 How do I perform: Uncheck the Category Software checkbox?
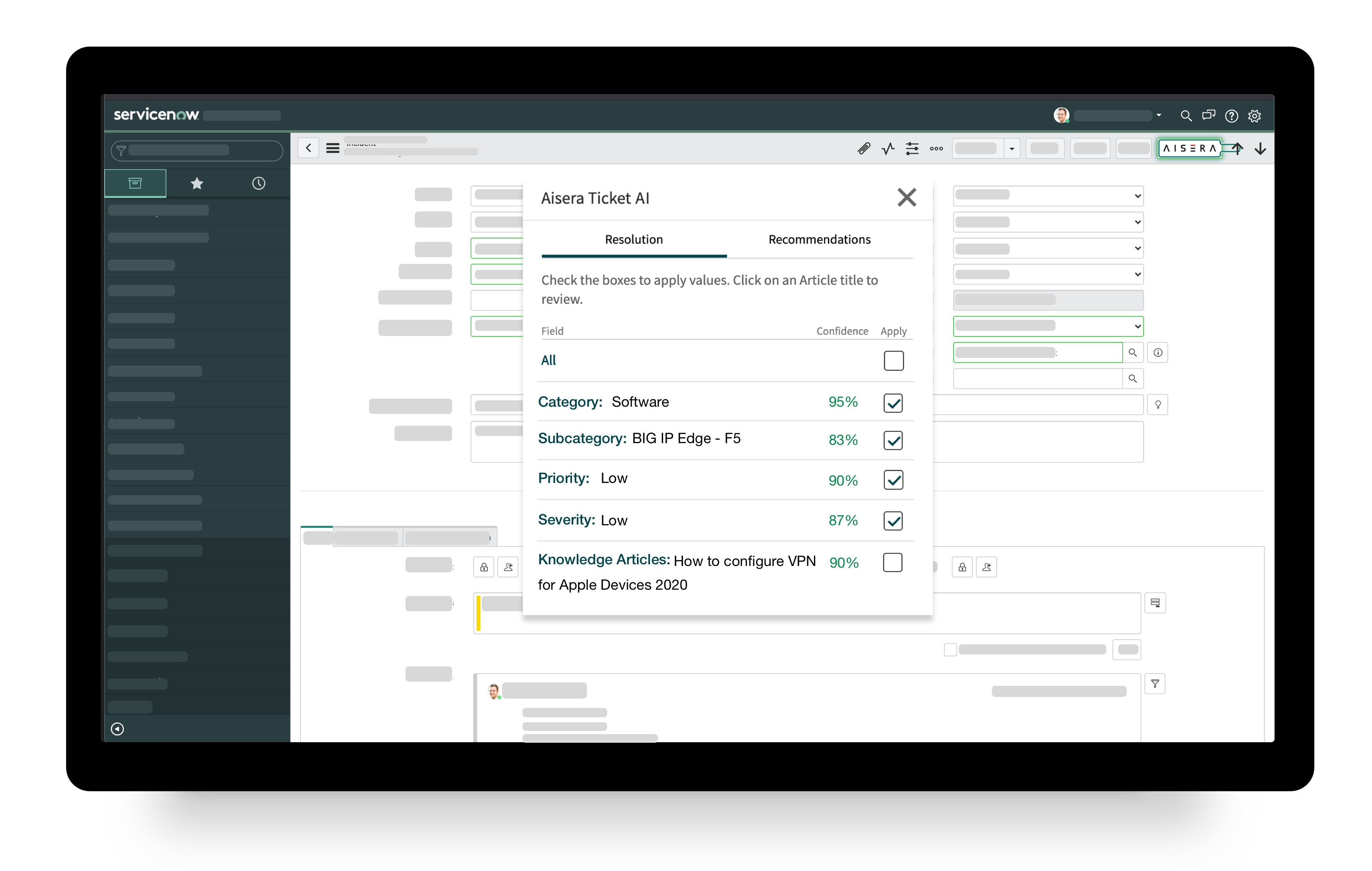point(893,403)
